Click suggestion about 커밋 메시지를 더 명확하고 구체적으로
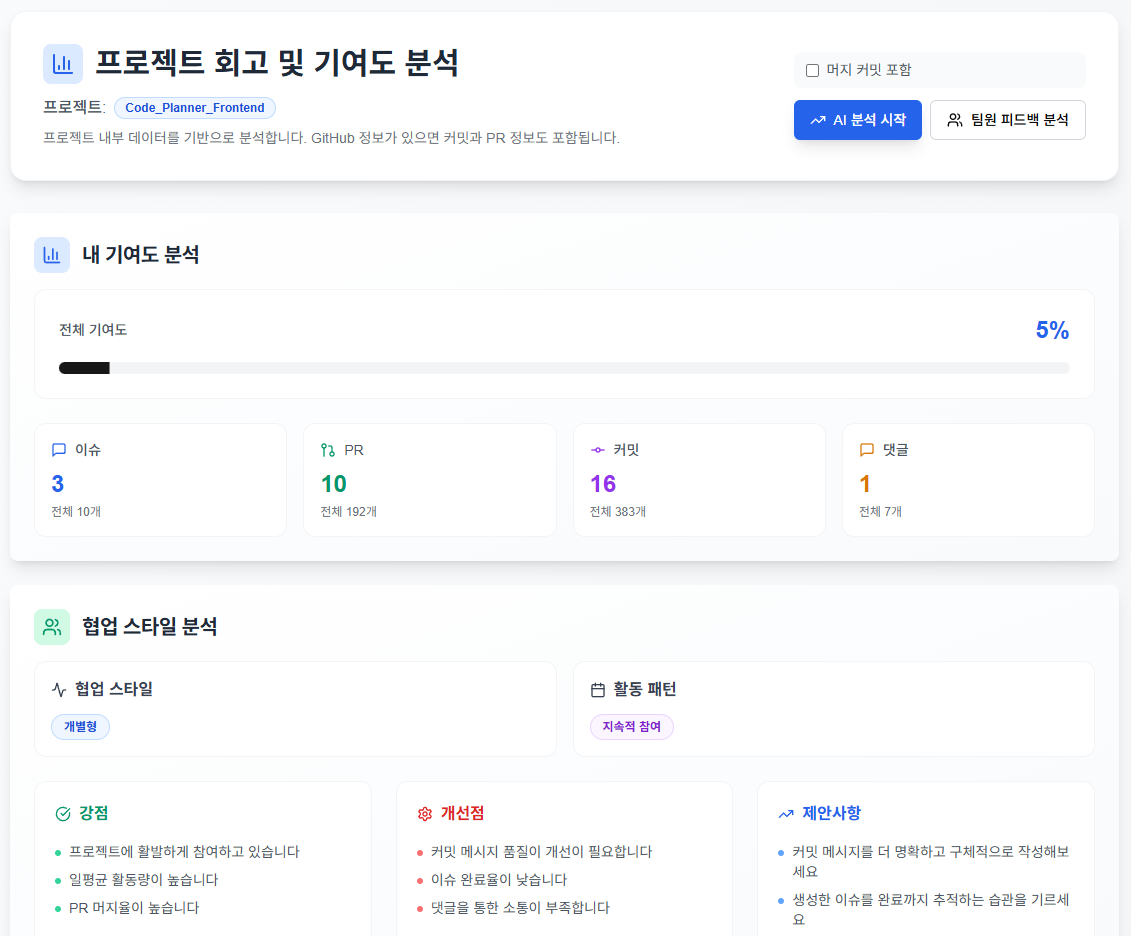This screenshot has height=936, width=1131. [930, 862]
